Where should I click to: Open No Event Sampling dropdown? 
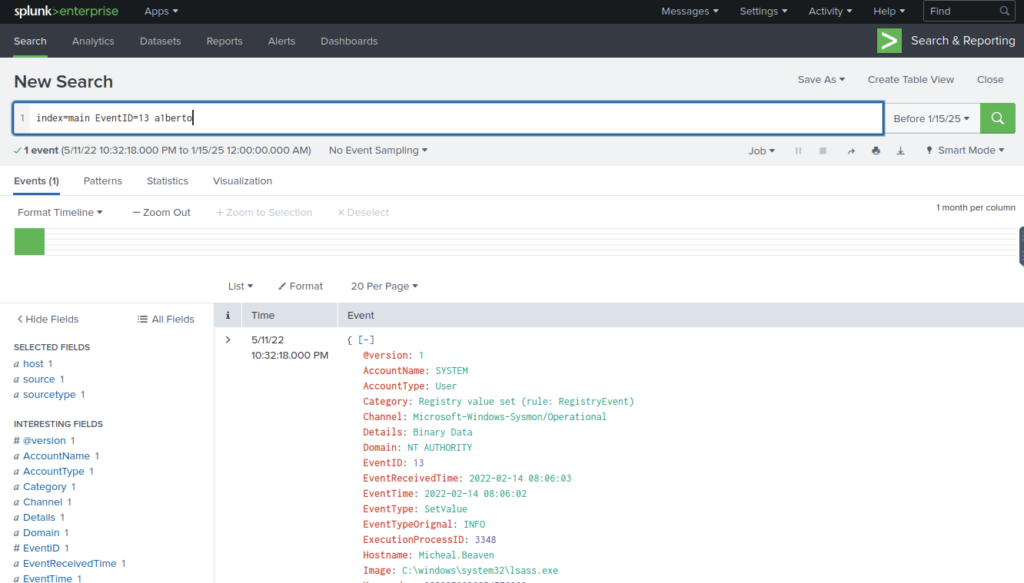pos(378,150)
